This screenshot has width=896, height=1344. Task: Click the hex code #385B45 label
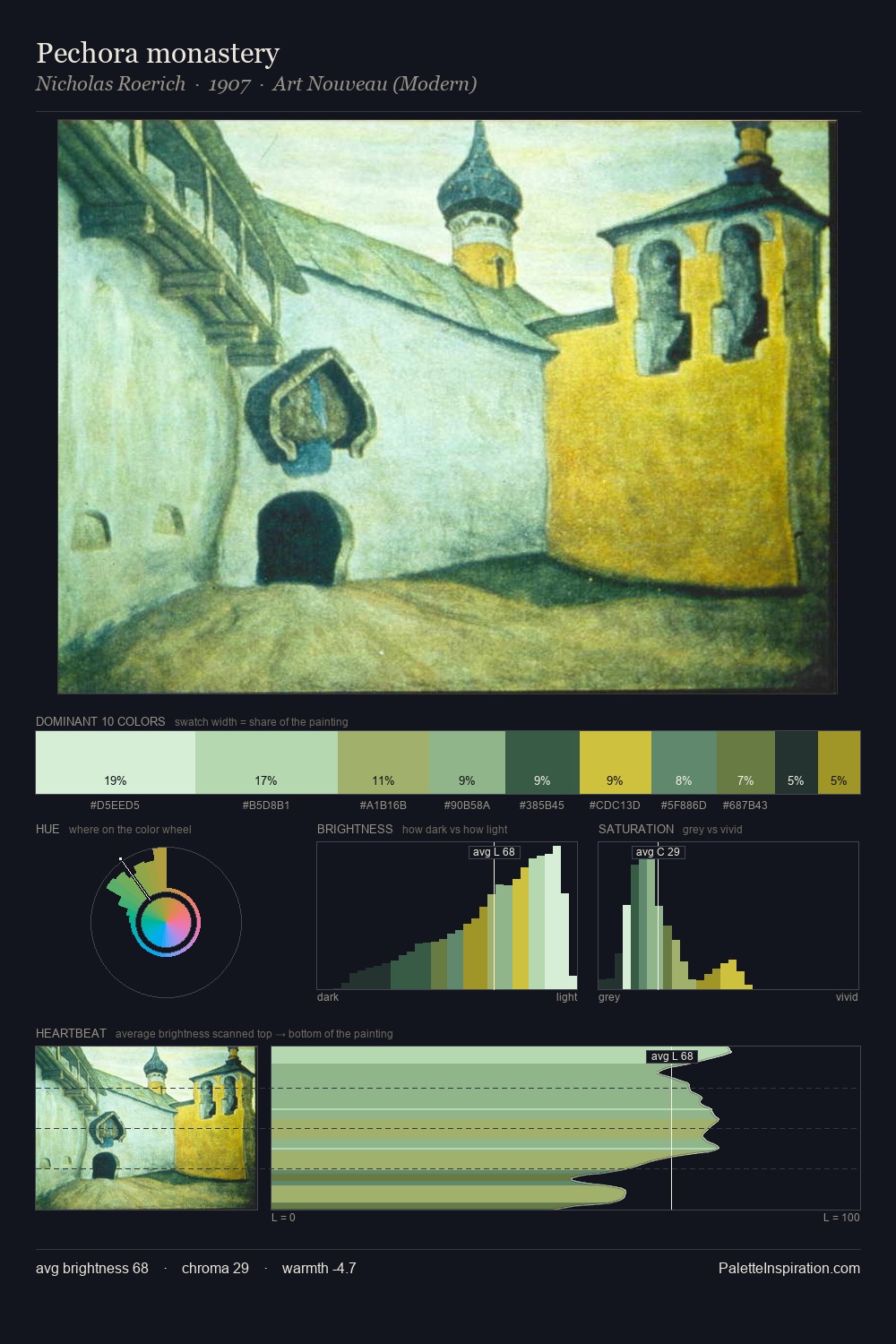point(542,805)
